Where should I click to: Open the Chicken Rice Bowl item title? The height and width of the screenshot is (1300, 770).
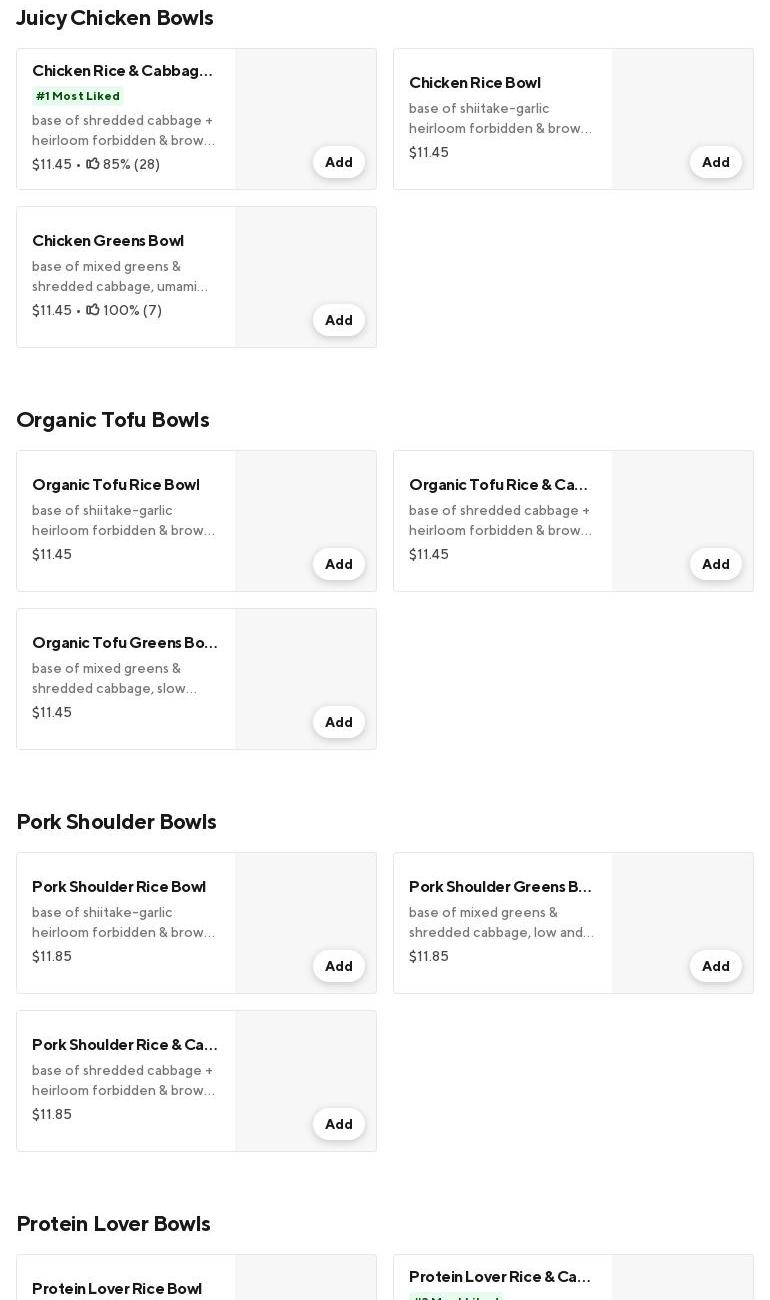point(474,83)
